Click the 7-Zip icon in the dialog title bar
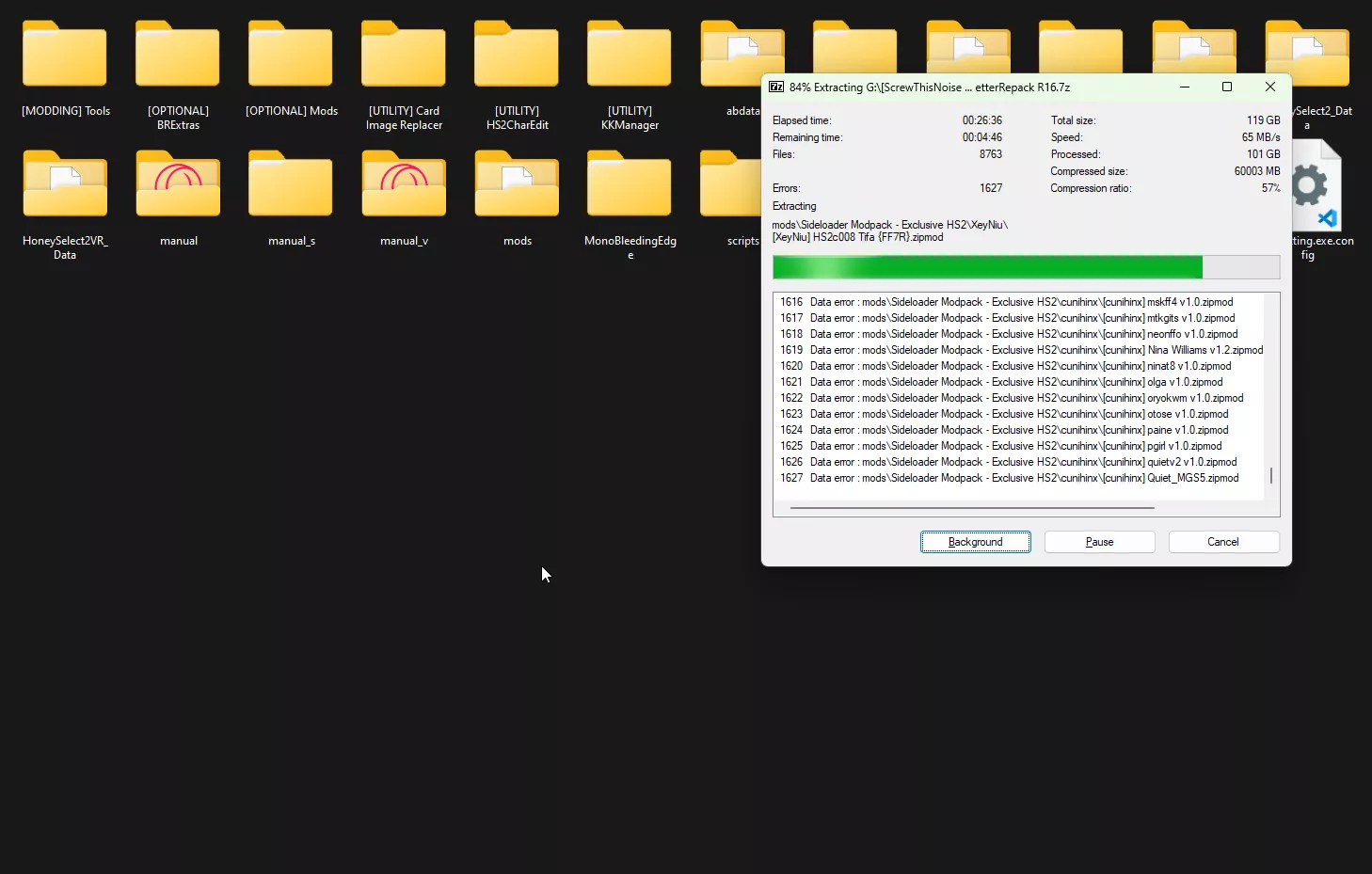Viewport: 1372px width, 874px height. click(775, 87)
